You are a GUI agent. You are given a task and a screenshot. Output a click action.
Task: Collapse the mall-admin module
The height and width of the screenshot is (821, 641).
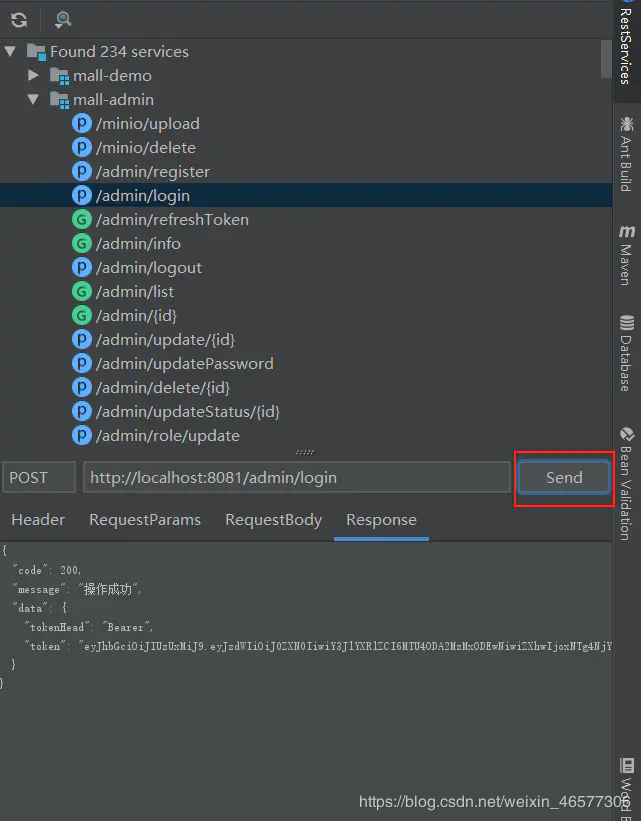33,99
